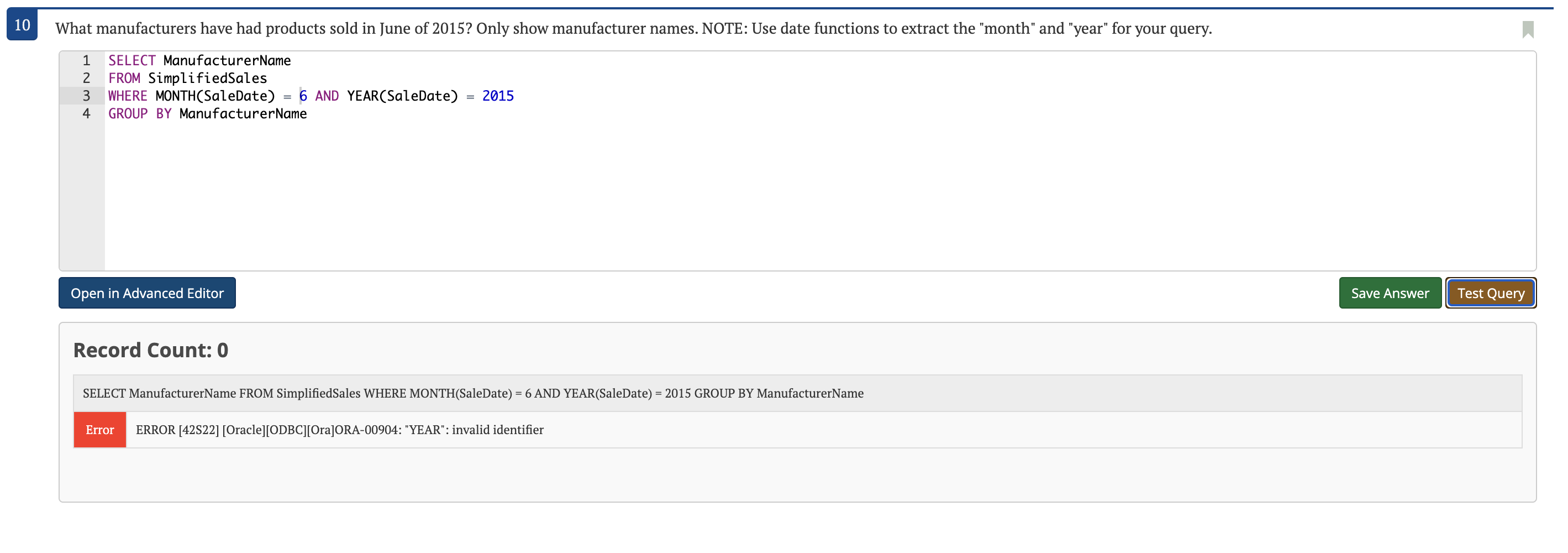
Task: Select highlighted line number 3 in gutter
Action: [x=86, y=96]
